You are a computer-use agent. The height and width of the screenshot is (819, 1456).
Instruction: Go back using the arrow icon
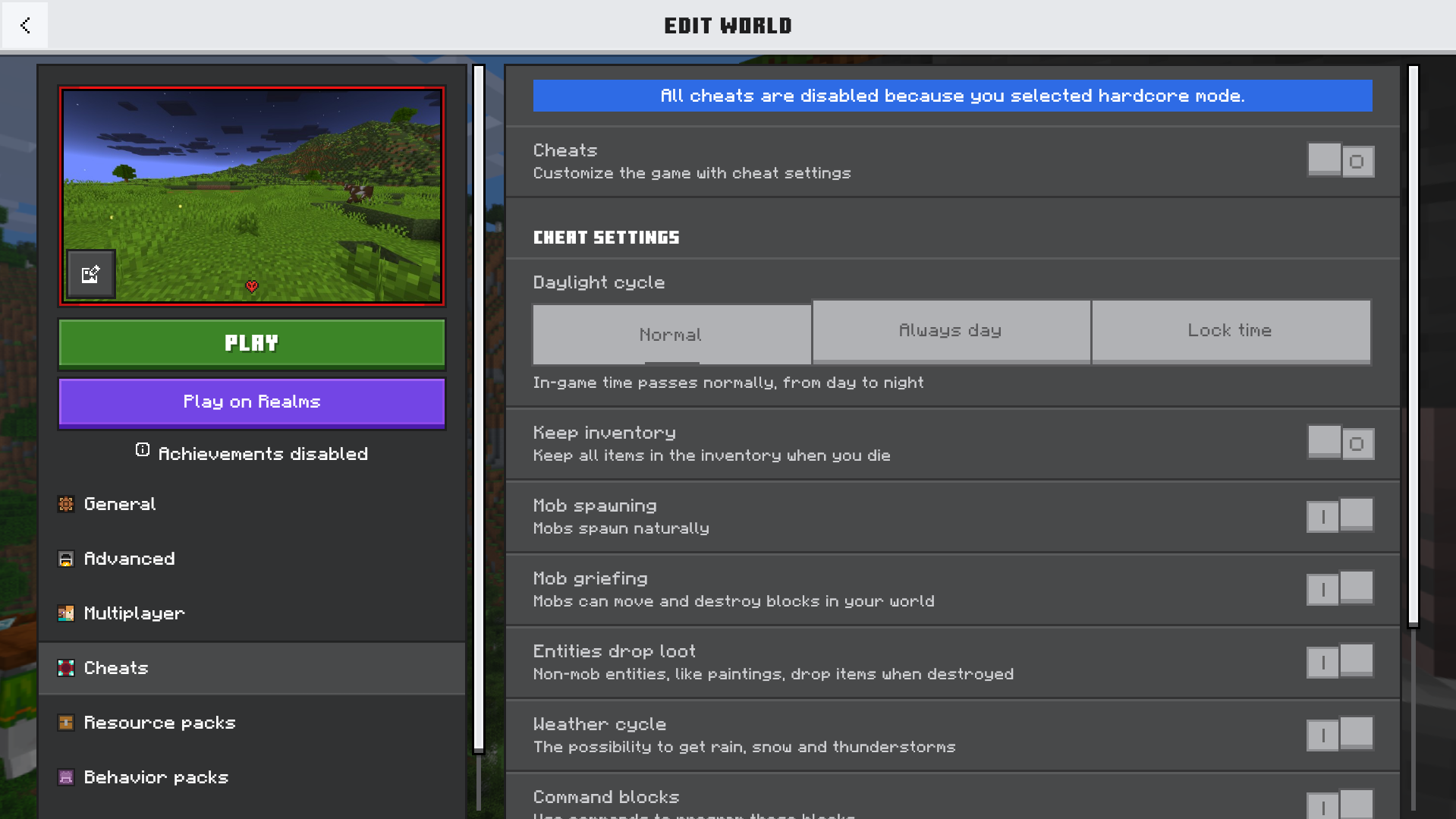(25, 25)
